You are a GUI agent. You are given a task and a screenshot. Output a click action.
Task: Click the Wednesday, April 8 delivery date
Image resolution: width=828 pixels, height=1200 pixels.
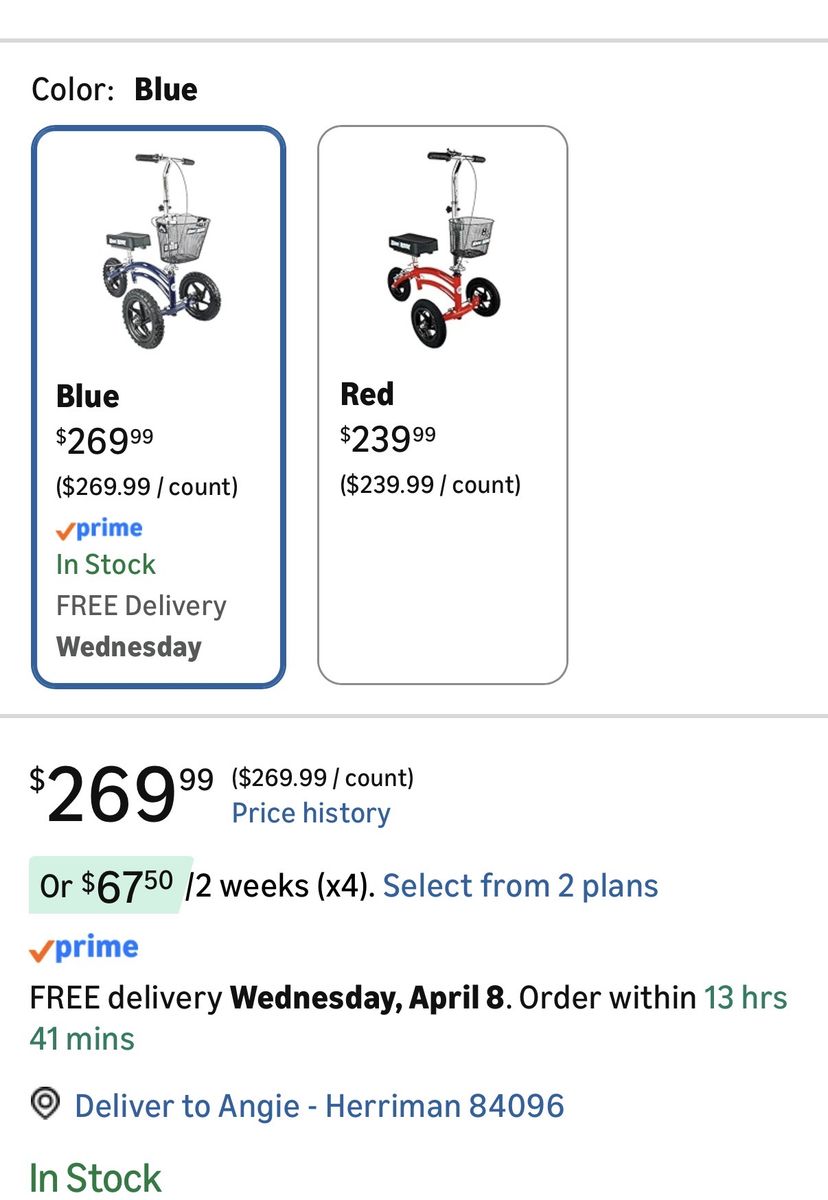(x=367, y=998)
